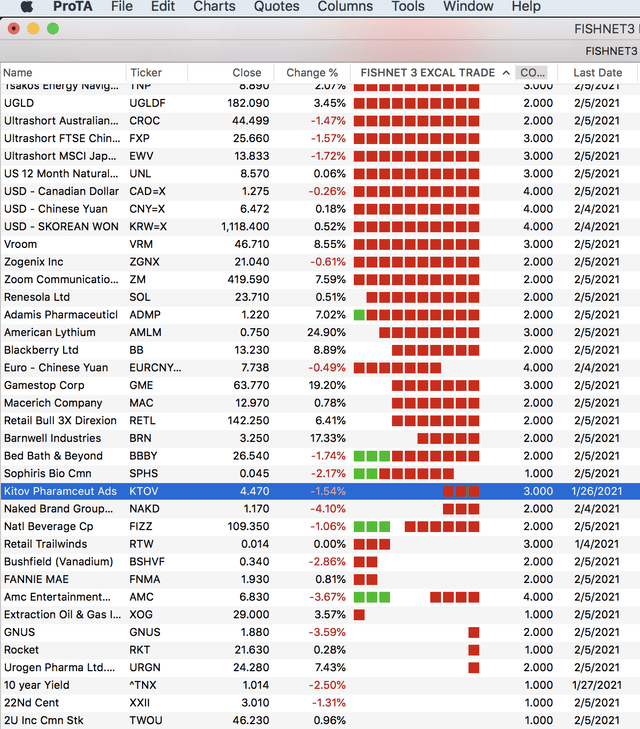Sort by the Change % column header
Screen dimensions: 640x729
(x=312, y=73)
